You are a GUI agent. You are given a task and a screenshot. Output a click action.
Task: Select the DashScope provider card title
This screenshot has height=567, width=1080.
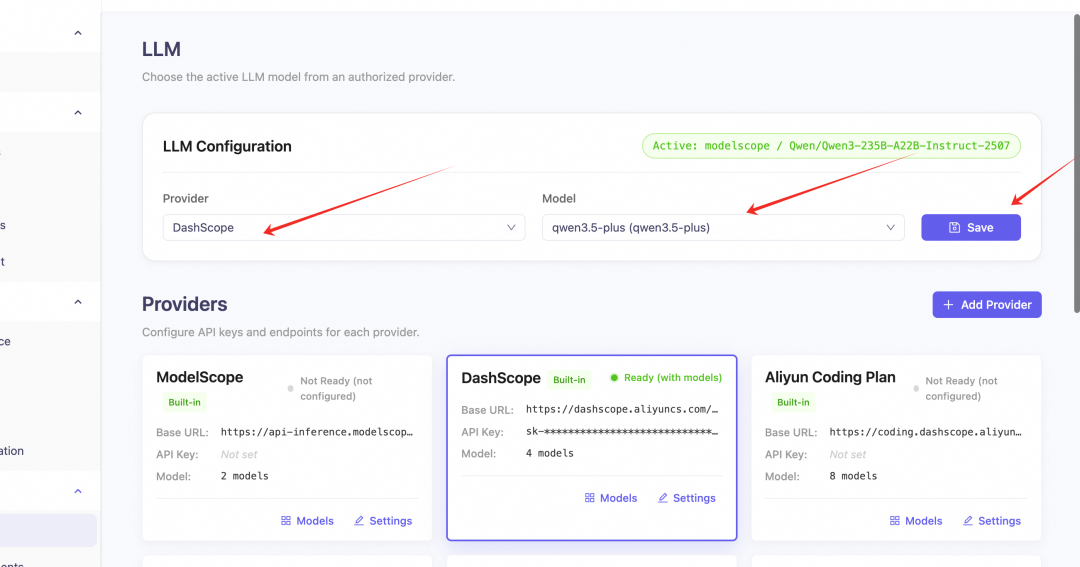pos(501,378)
